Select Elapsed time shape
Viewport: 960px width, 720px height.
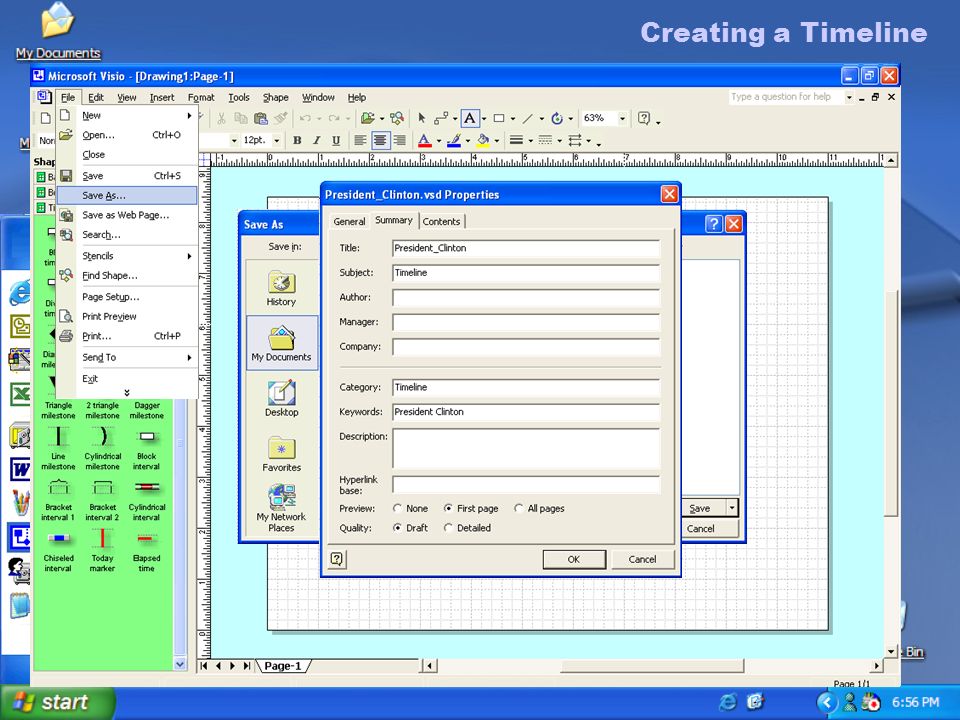click(x=146, y=550)
